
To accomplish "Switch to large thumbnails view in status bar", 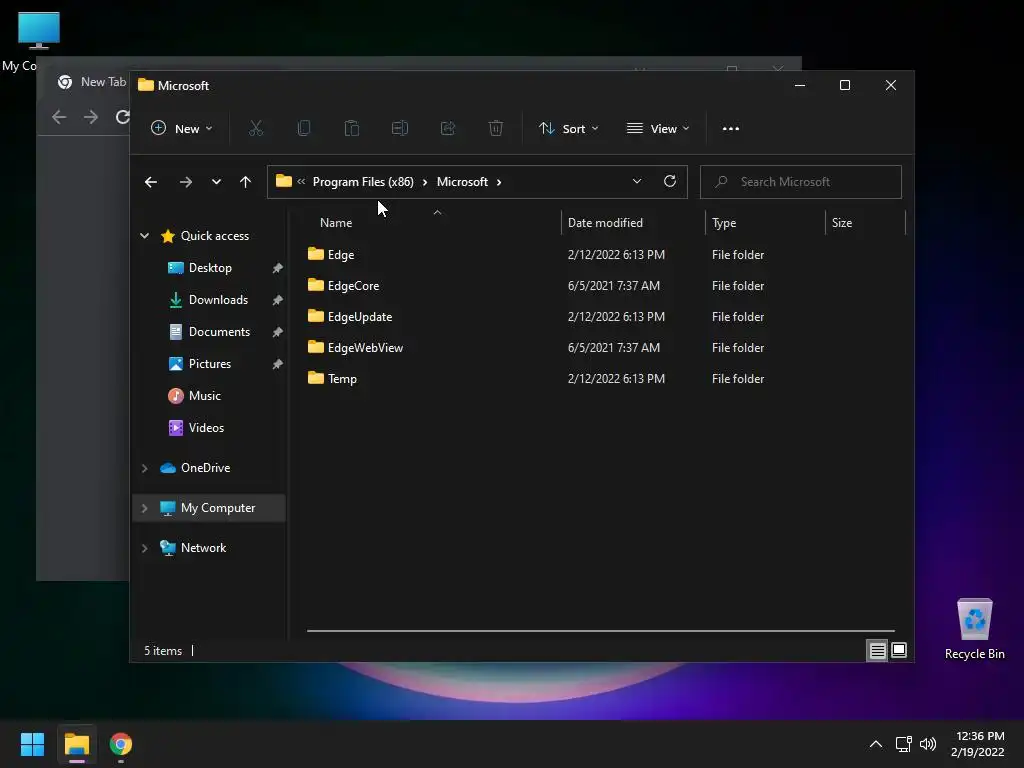I will [899, 650].
